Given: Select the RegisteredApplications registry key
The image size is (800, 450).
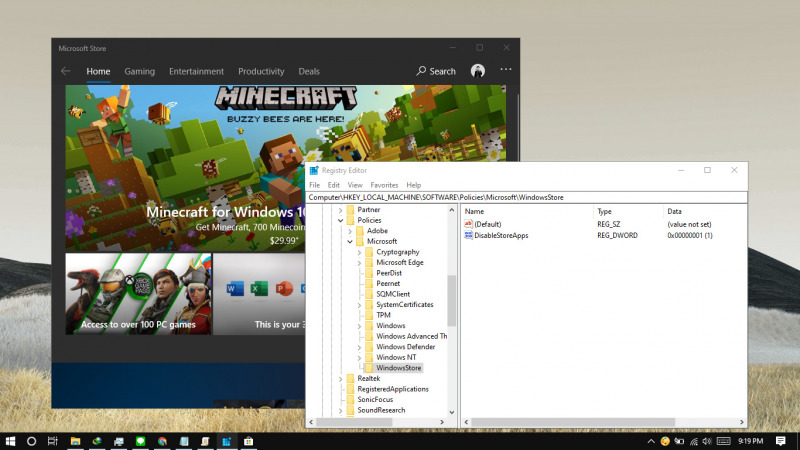Looking at the screenshot, I should (393, 389).
